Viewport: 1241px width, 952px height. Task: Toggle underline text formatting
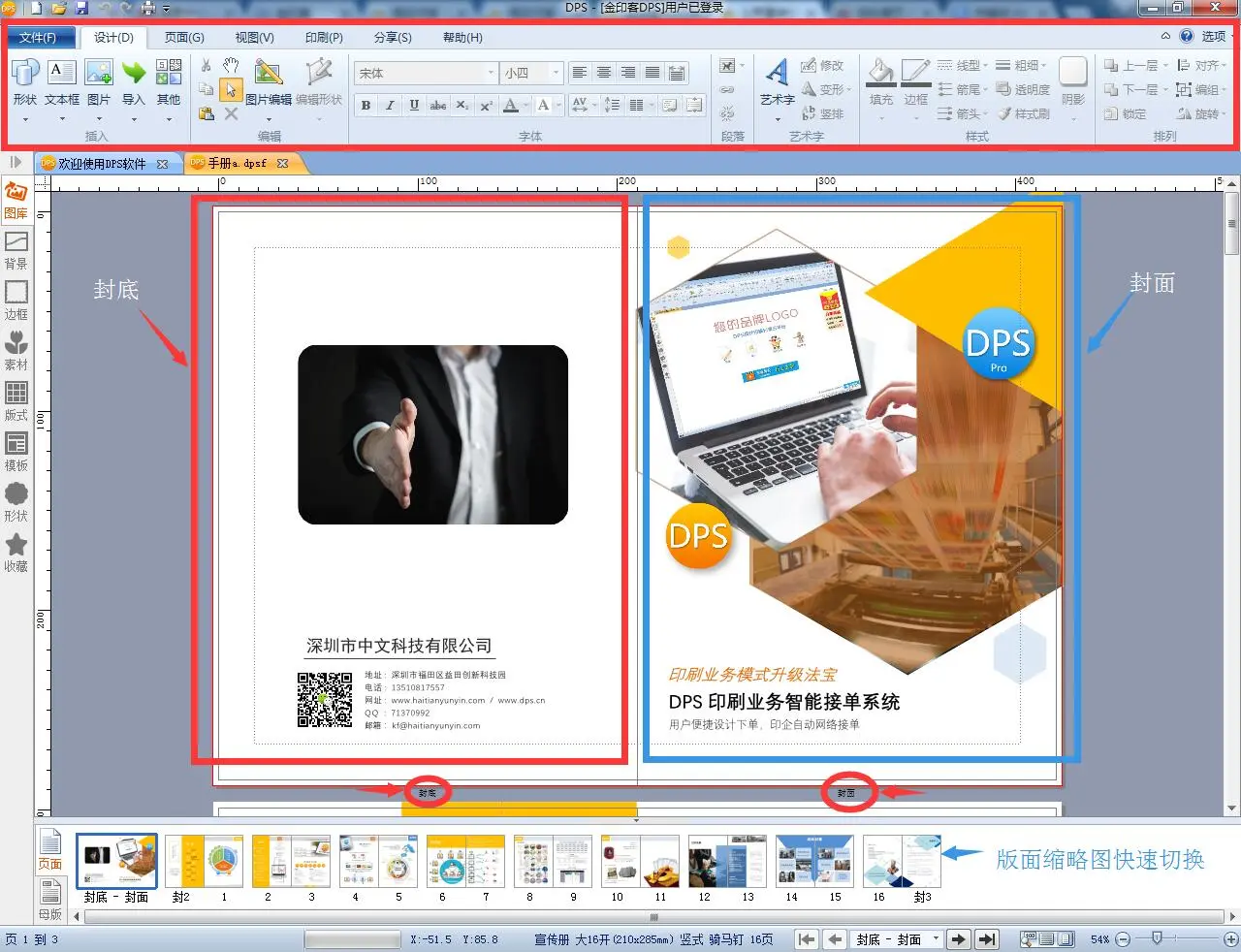[x=414, y=106]
